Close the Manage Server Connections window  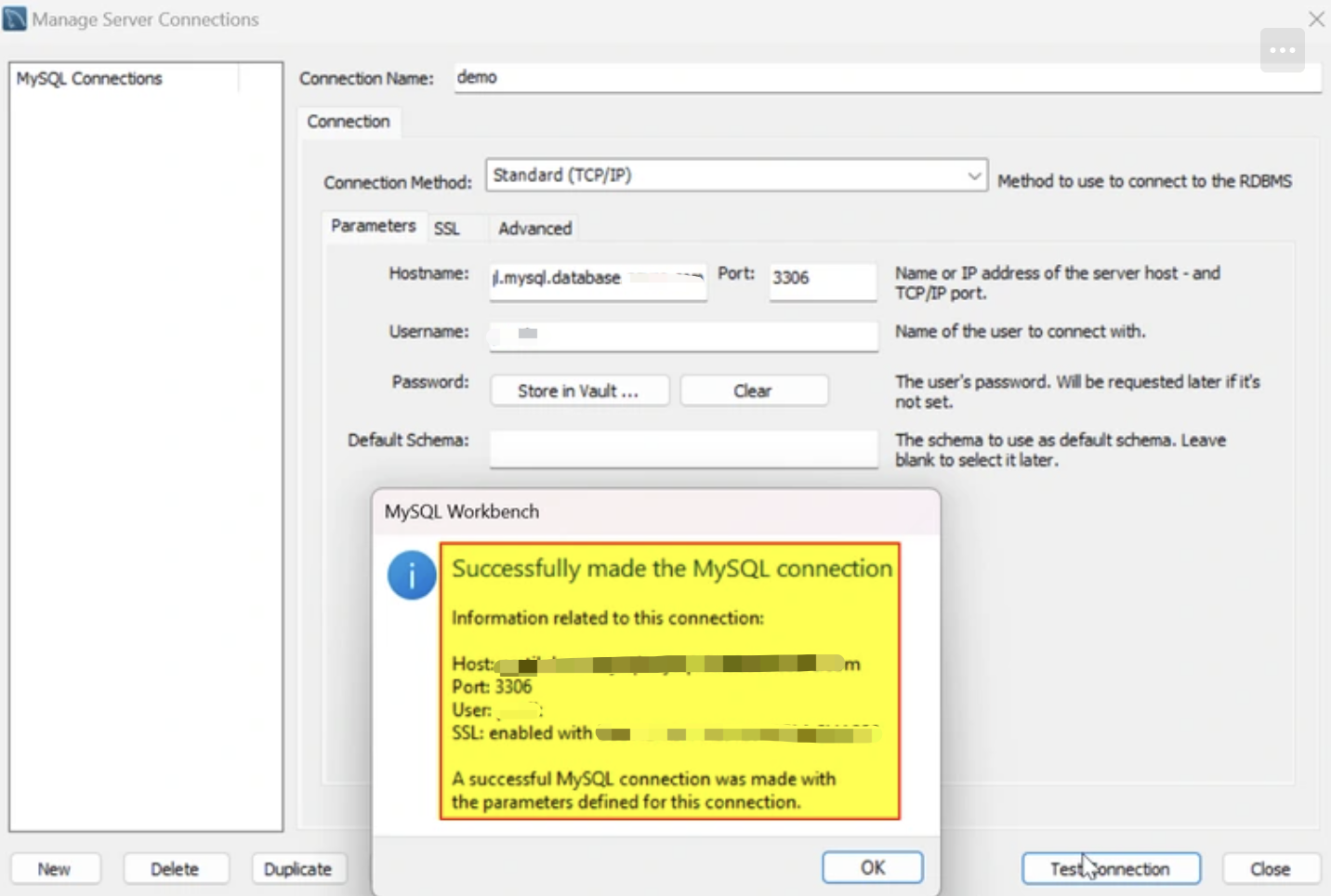[x=1316, y=19]
